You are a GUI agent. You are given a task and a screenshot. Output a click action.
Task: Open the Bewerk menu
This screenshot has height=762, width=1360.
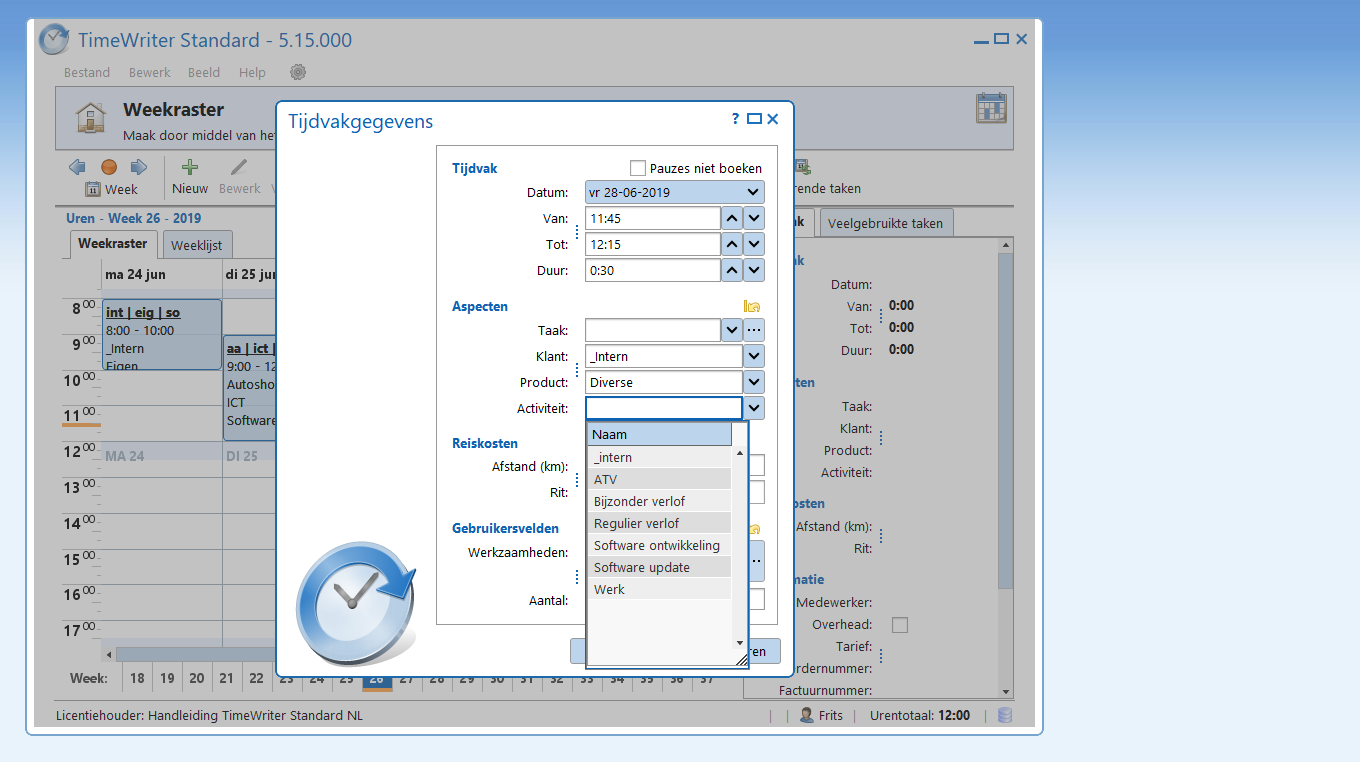[x=149, y=72]
